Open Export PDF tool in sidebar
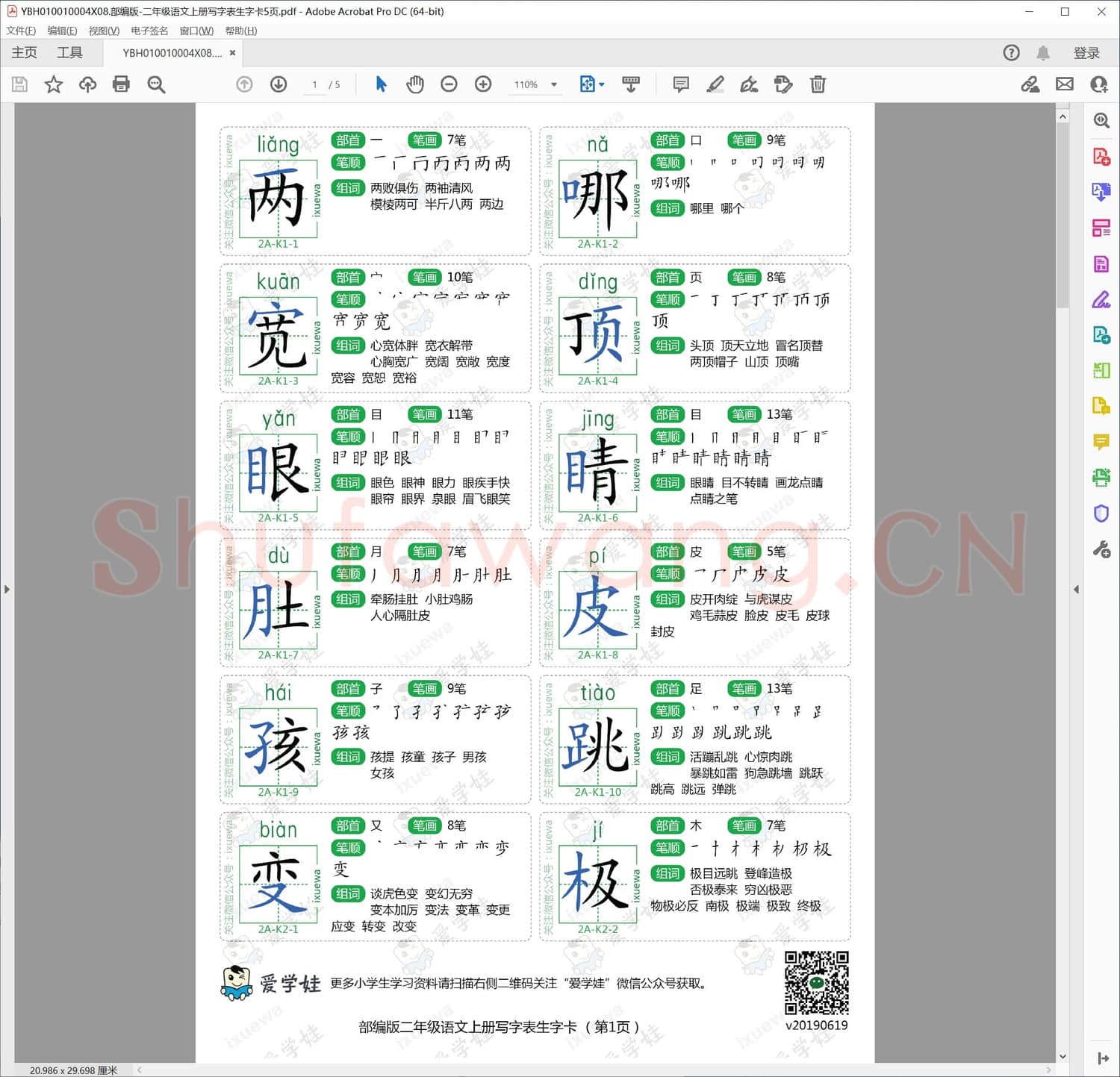Image resolution: width=1120 pixels, height=1077 pixels. [1101, 192]
